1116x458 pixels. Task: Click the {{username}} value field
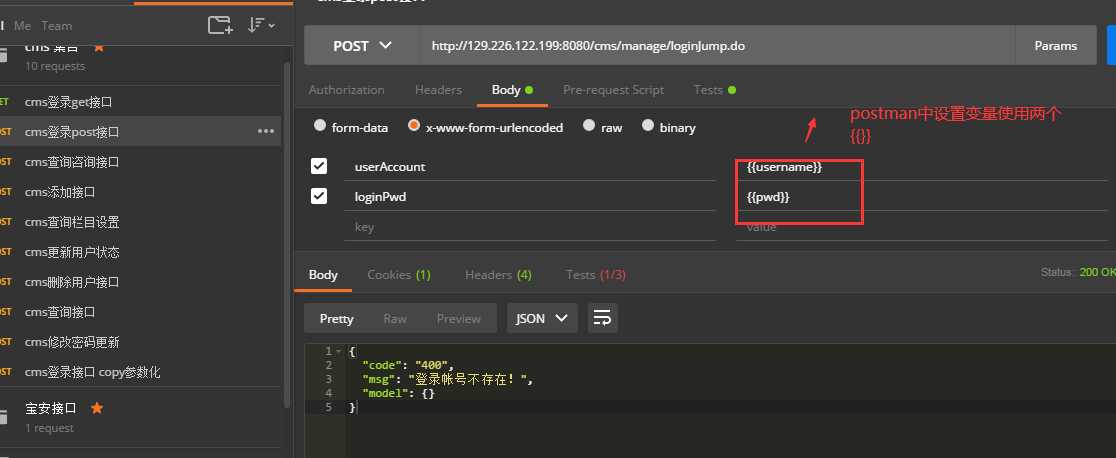tap(922, 167)
